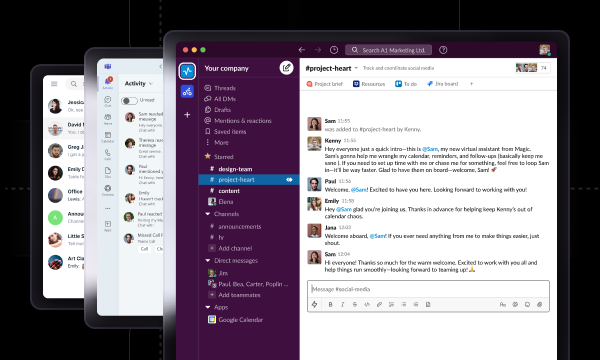600x360 pixels.
Task: Open the emoji picker in composer
Action: pos(527,305)
